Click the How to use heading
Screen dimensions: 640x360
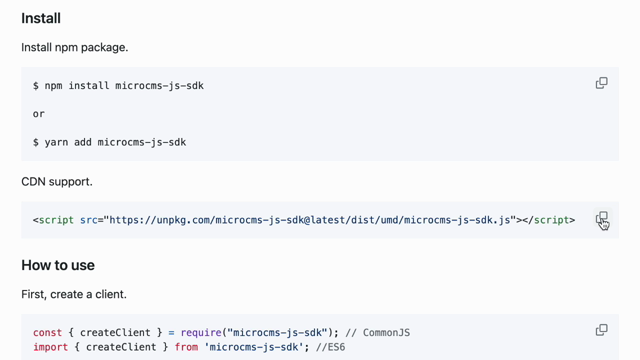(58, 265)
